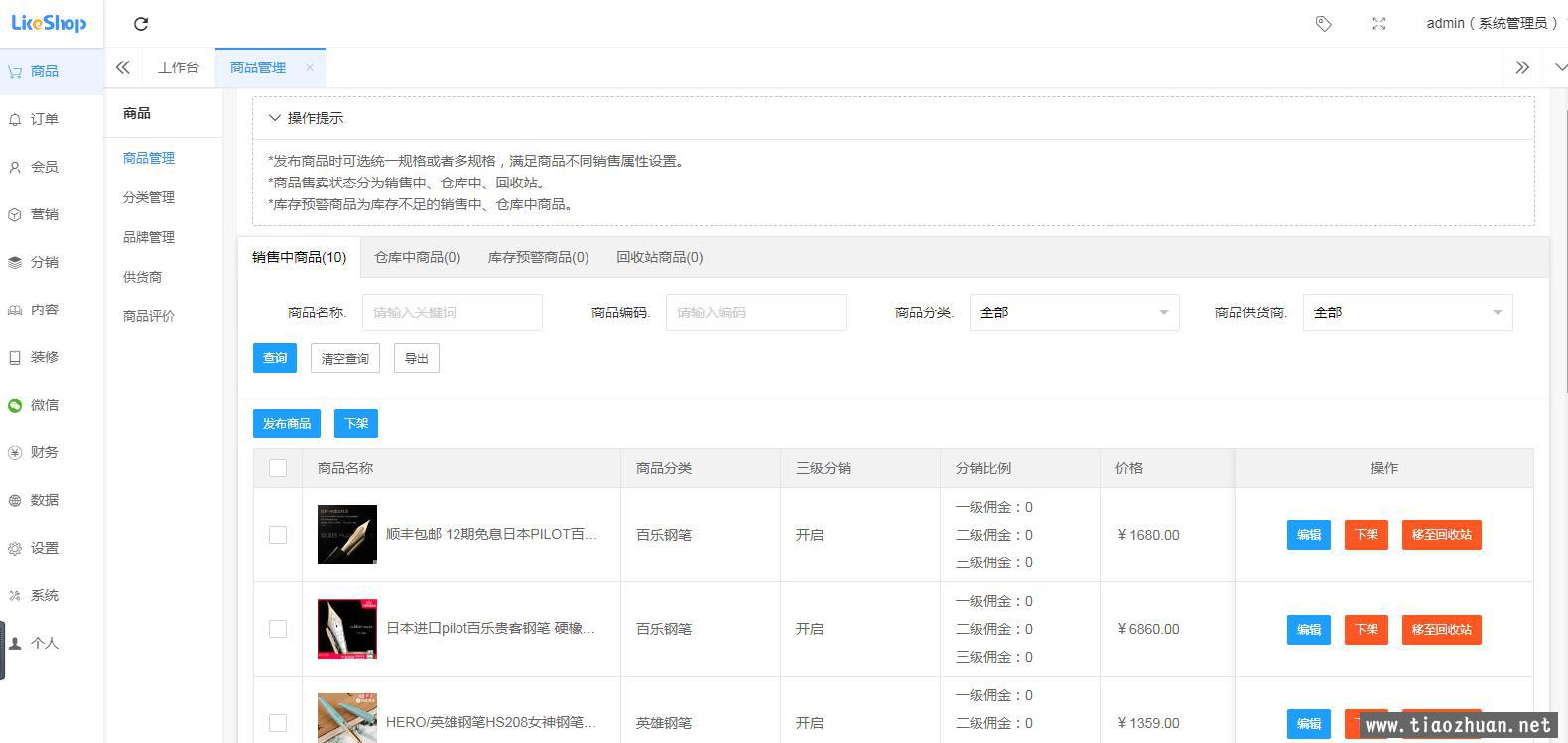1568x743 pixels.
Task: Edit the ￥1359.00 product
Action: point(1309,723)
